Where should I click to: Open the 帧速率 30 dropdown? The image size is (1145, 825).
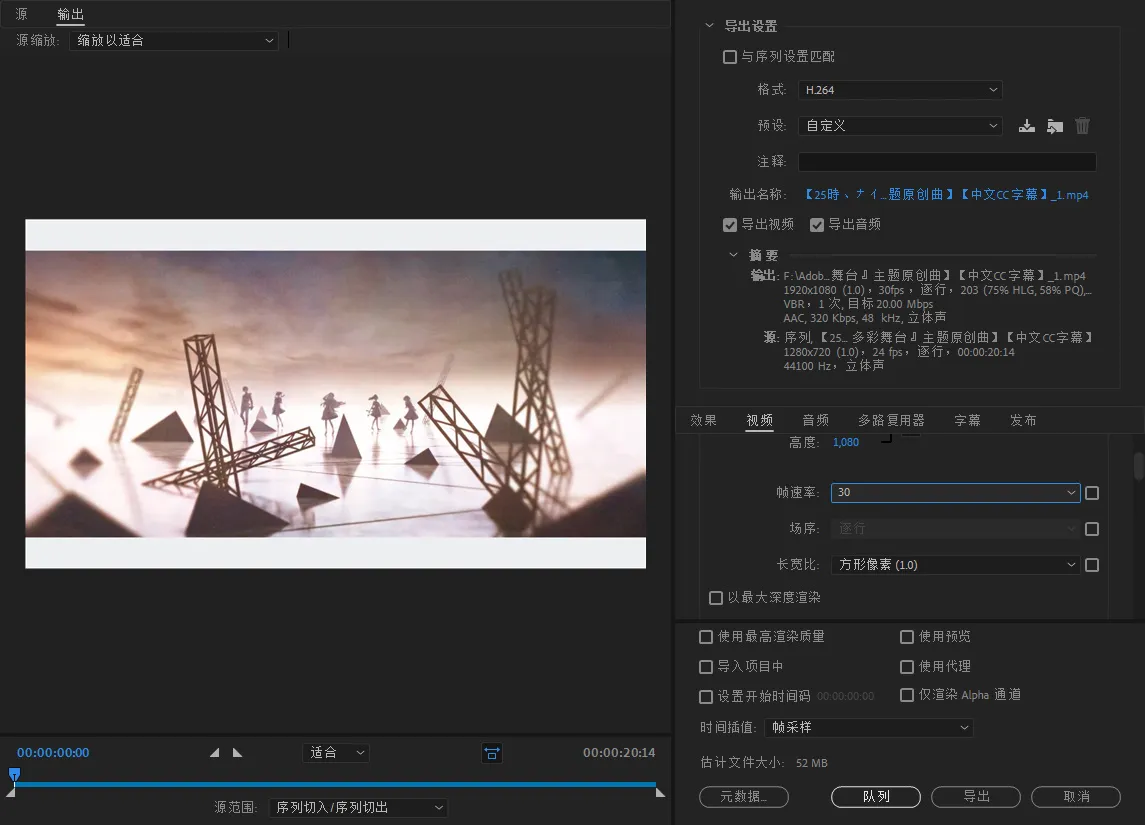coord(955,493)
